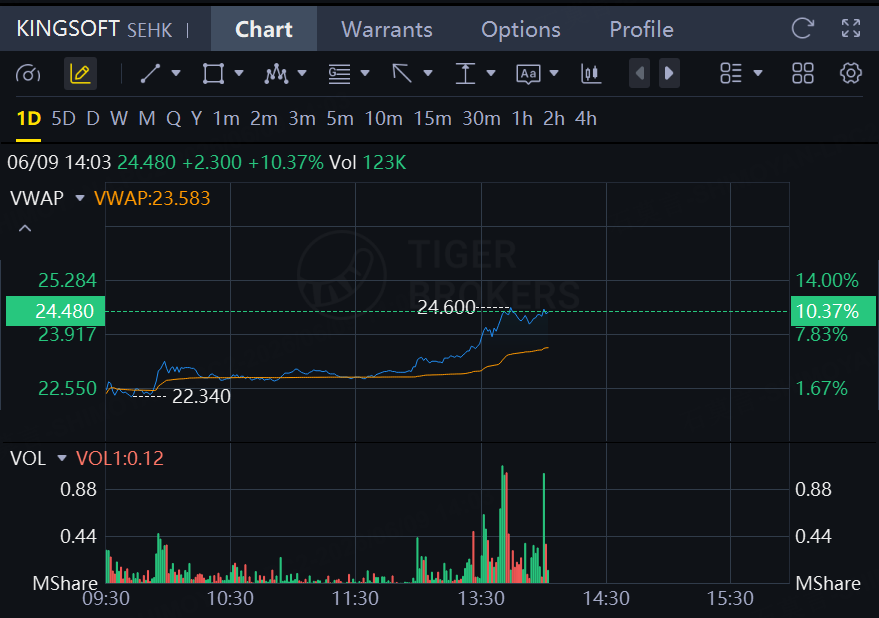Screen dimensions: 879x618
Task: Select the text annotation tool
Action: point(528,73)
